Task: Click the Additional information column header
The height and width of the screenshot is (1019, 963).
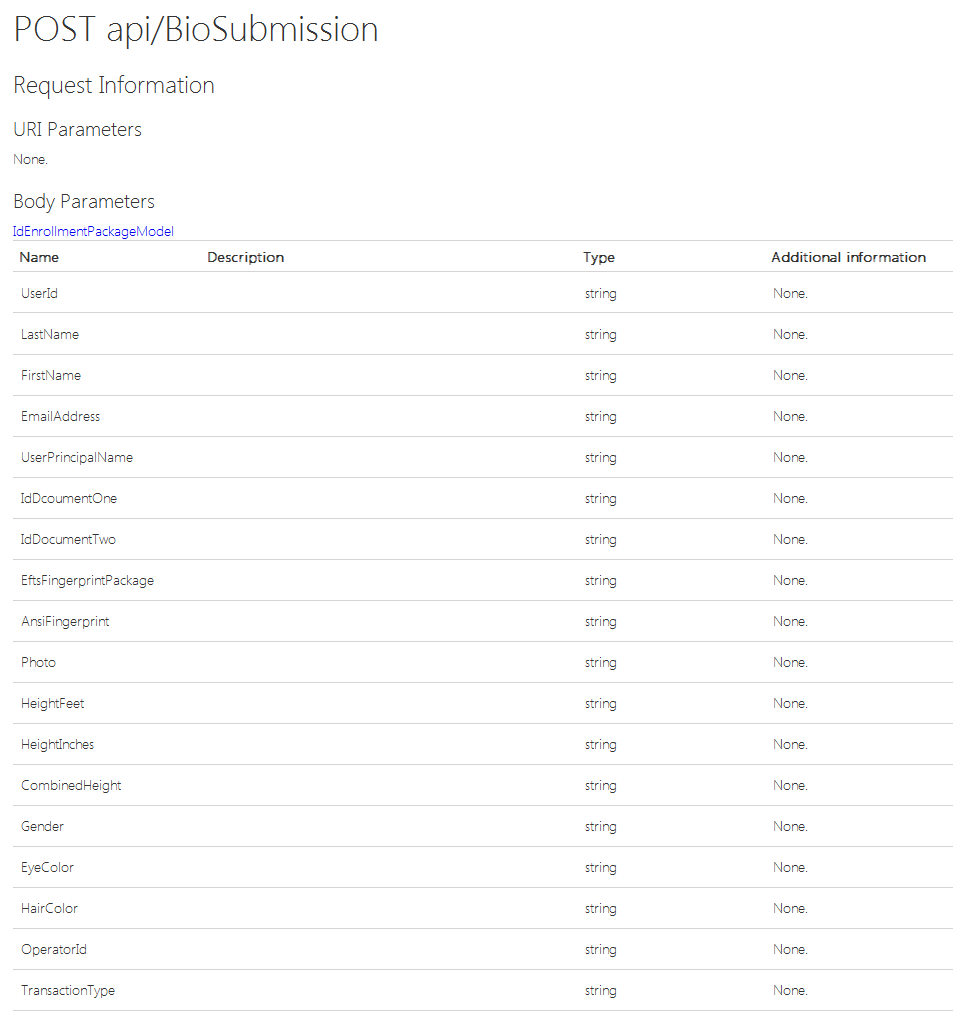Action: point(849,257)
